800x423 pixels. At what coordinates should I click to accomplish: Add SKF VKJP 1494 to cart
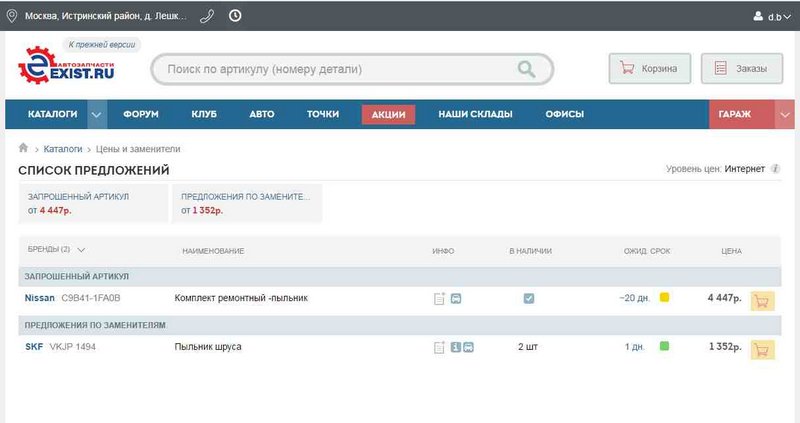[x=762, y=350]
